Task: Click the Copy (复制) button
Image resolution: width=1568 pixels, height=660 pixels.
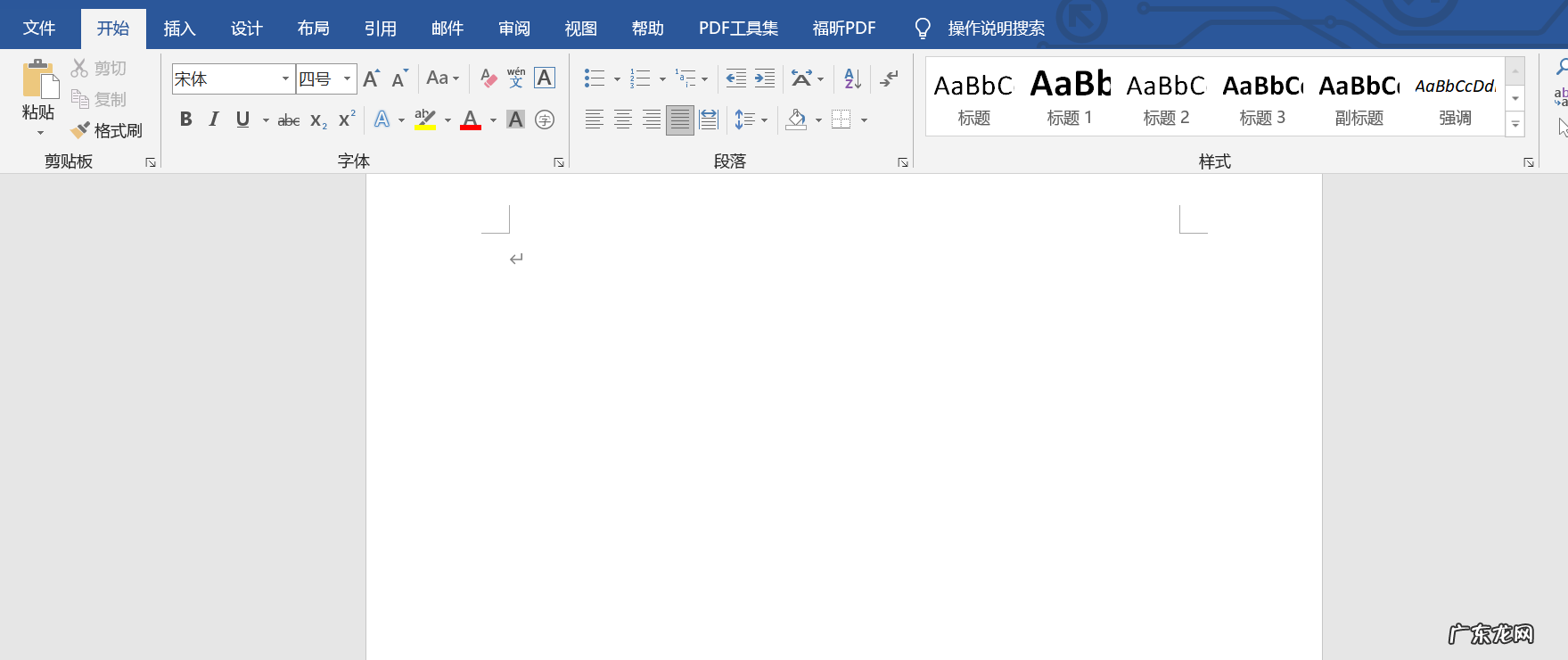Action: coord(99,99)
